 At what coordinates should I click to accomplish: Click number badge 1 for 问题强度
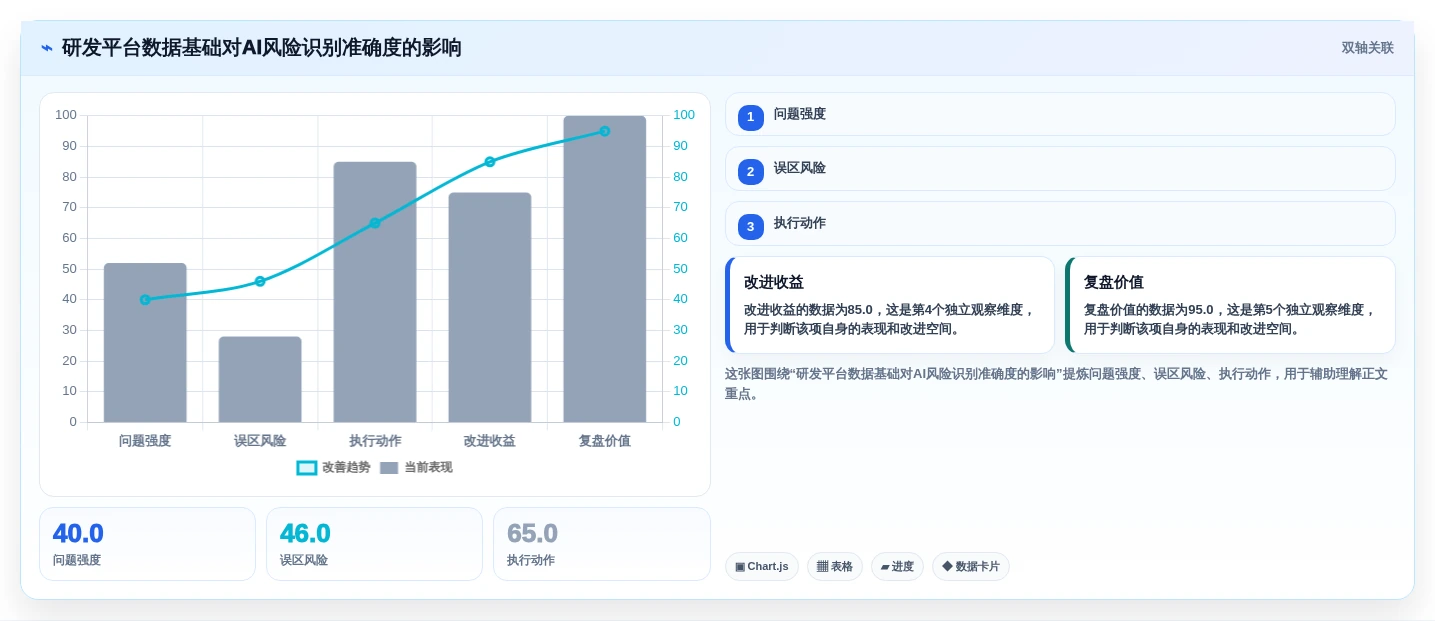point(751,117)
